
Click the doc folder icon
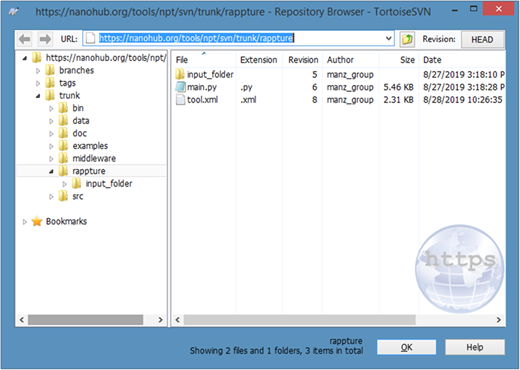pos(63,133)
